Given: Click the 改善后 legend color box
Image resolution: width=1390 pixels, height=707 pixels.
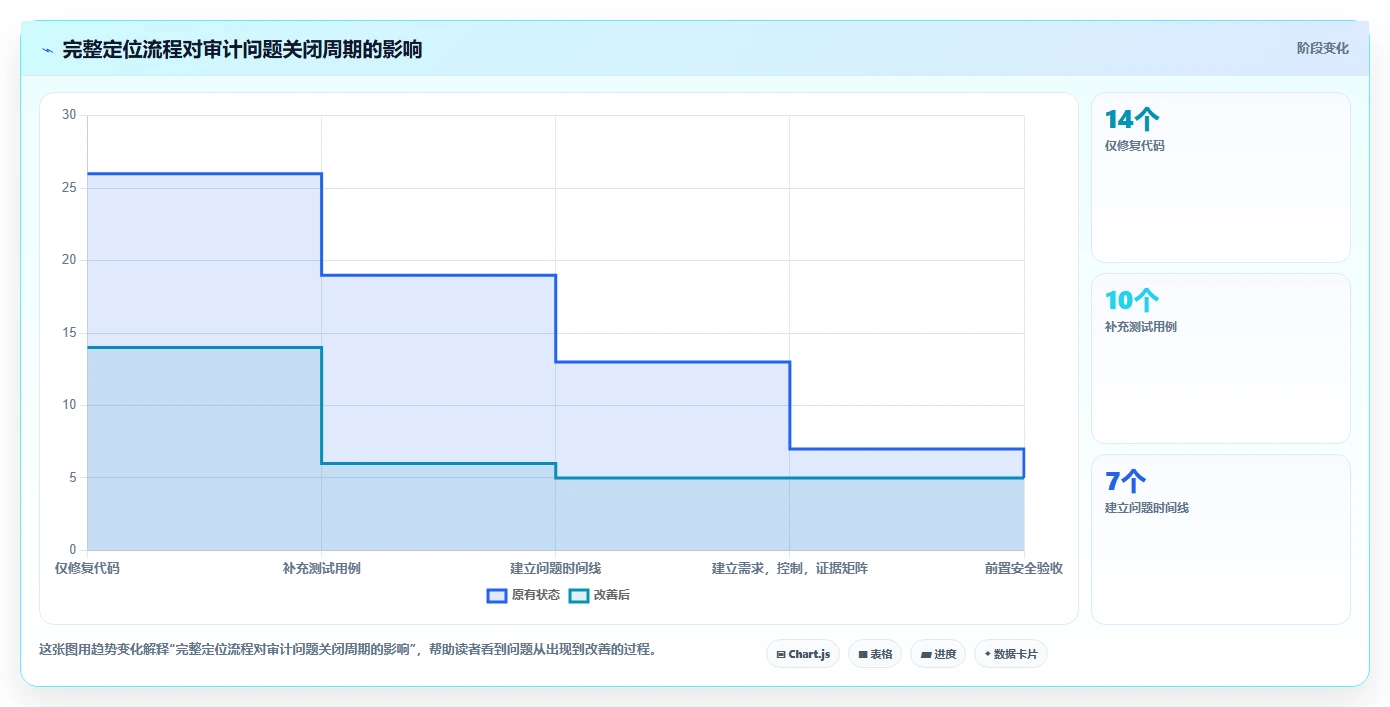Looking at the screenshot, I should point(579,595).
